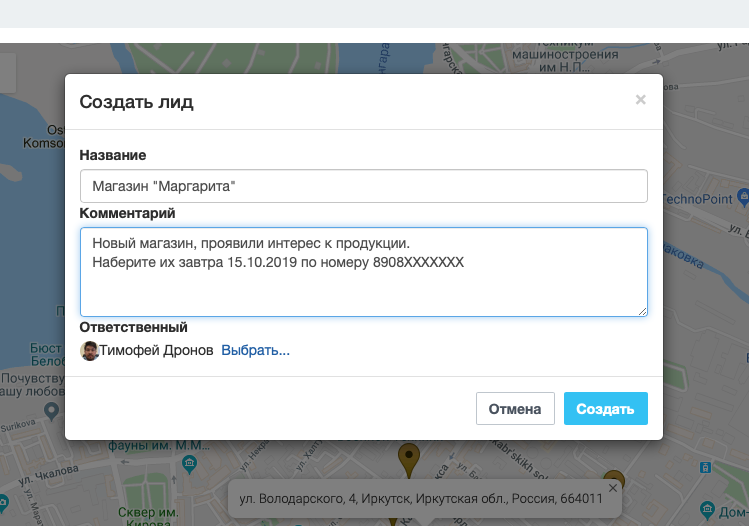
Task: Click the ул. Володарского address text
Action: pos(420,499)
